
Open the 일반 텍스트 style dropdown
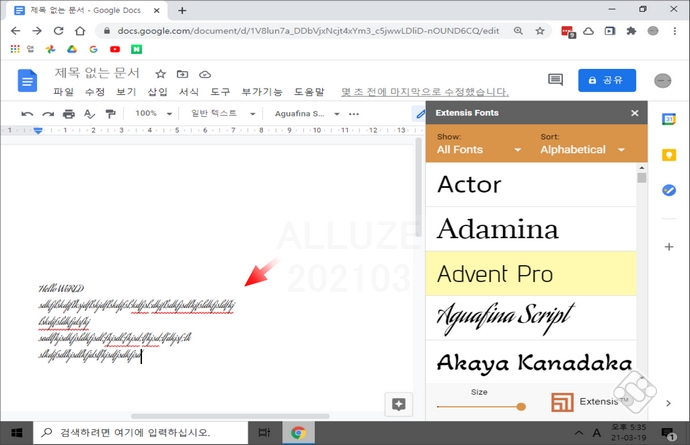pyautogui.click(x=223, y=114)
